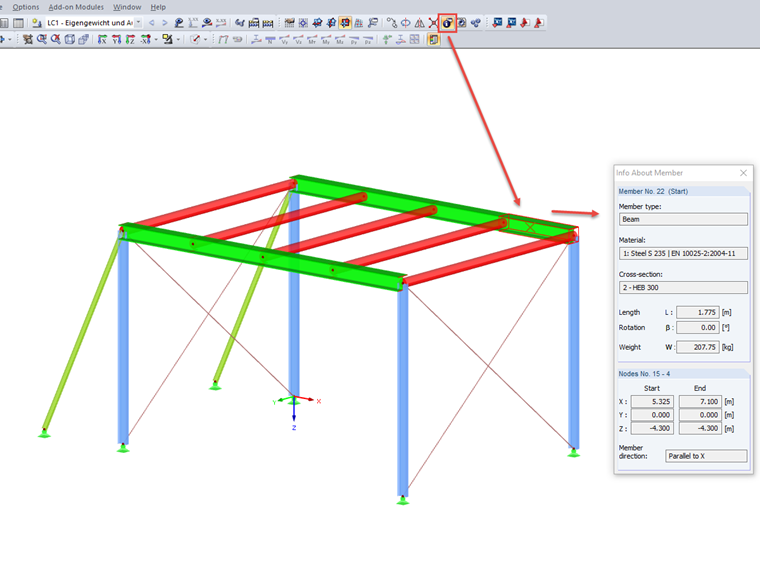
Task: Click the Rotation 0.00 value field
Action: click(x=698, y=328)
